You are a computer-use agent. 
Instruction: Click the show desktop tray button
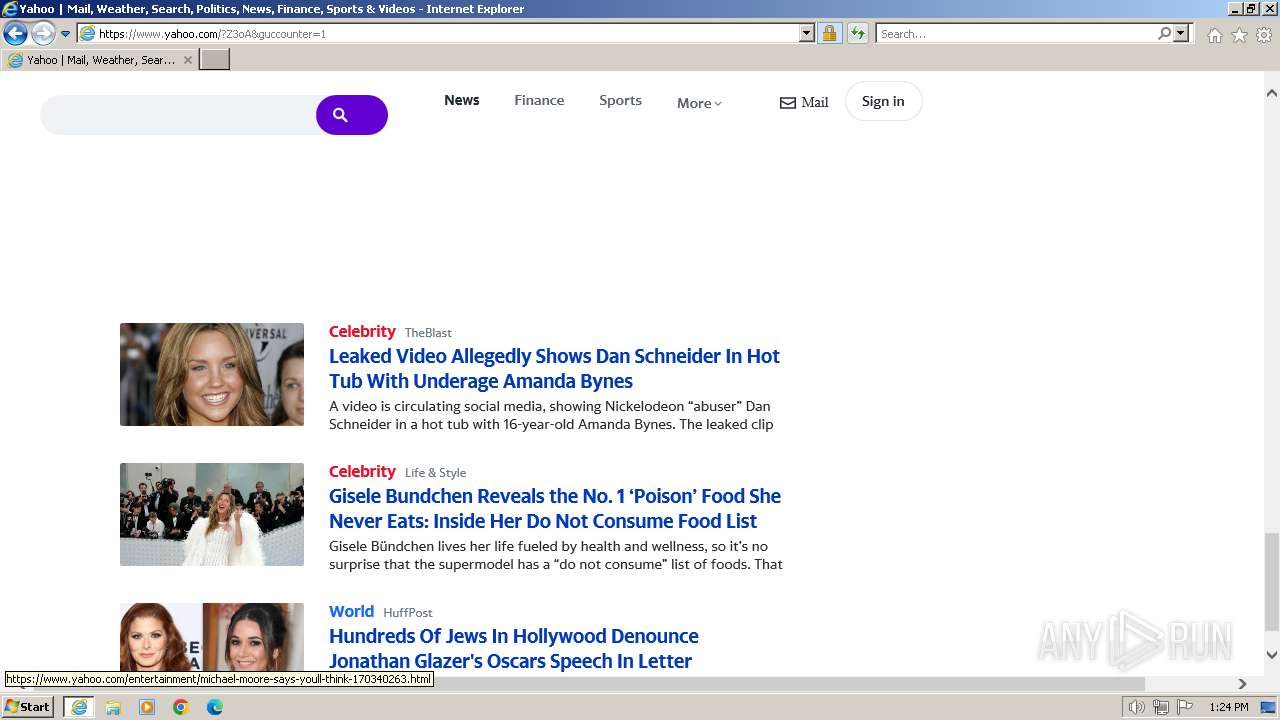[1267, 707]
